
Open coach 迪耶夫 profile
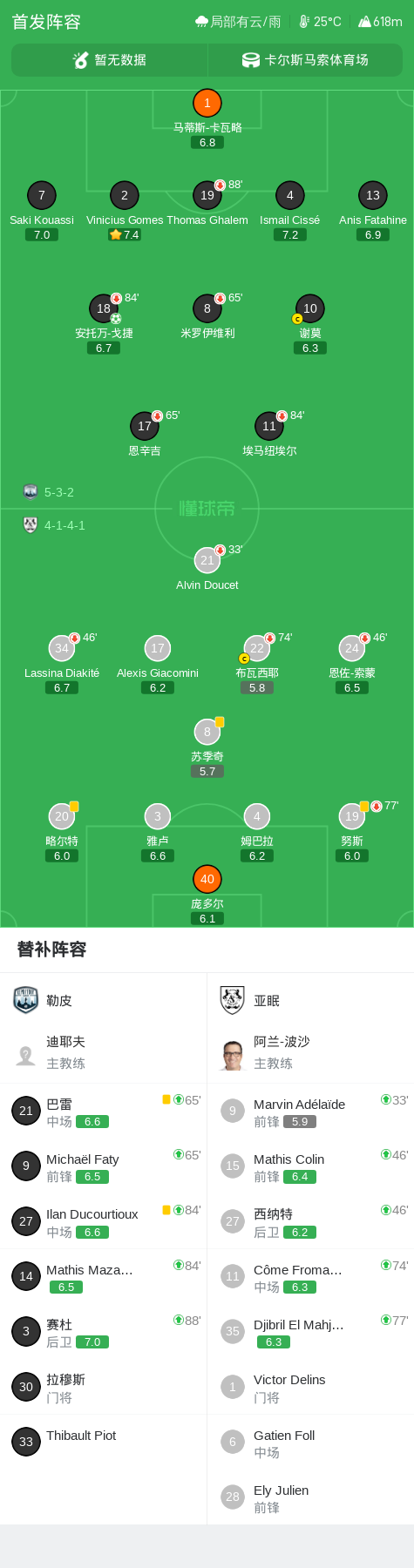[x=104, y=1052]
